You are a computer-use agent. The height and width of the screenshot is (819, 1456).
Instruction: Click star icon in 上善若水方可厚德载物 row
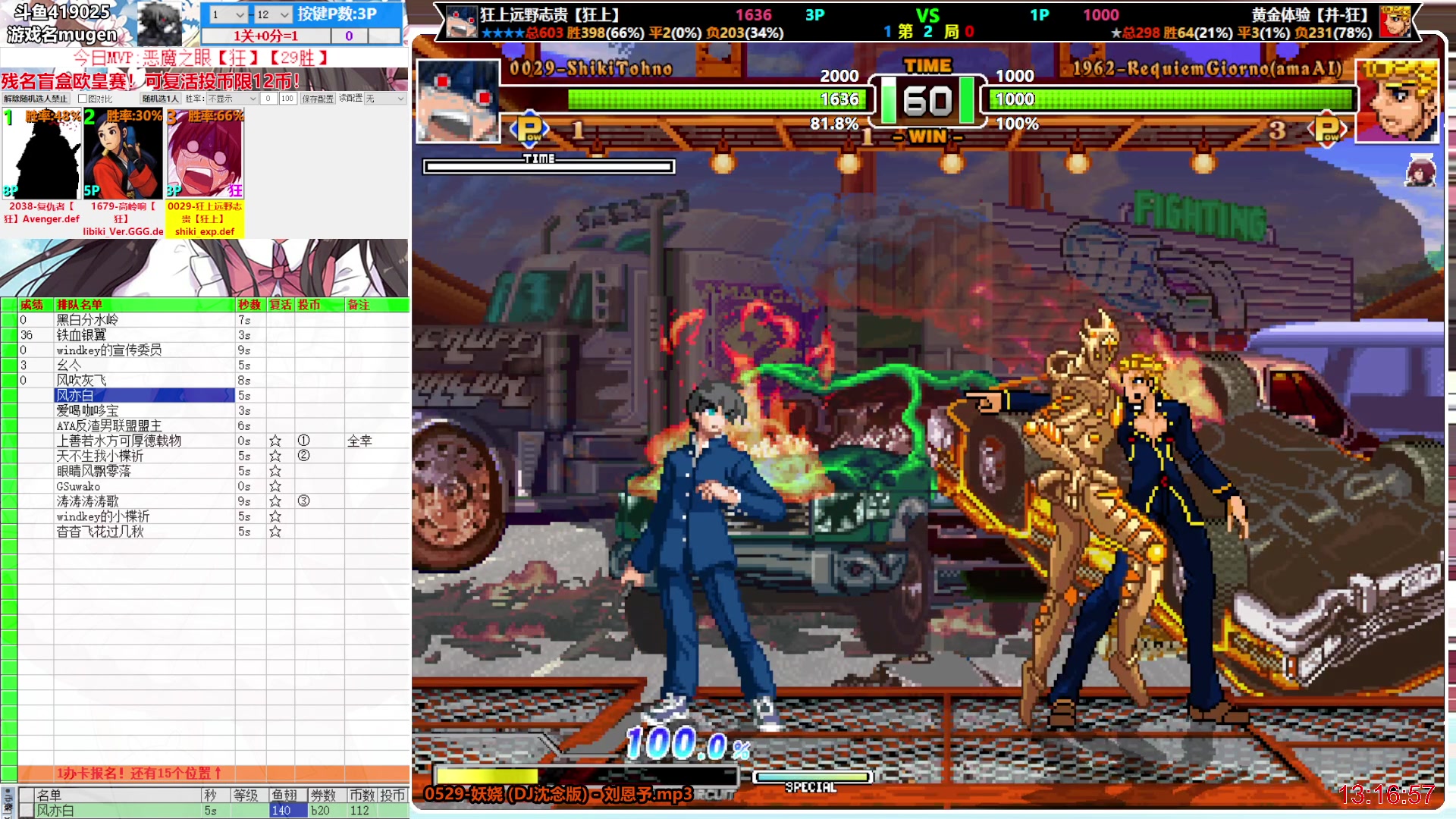(x=275, y=441)
